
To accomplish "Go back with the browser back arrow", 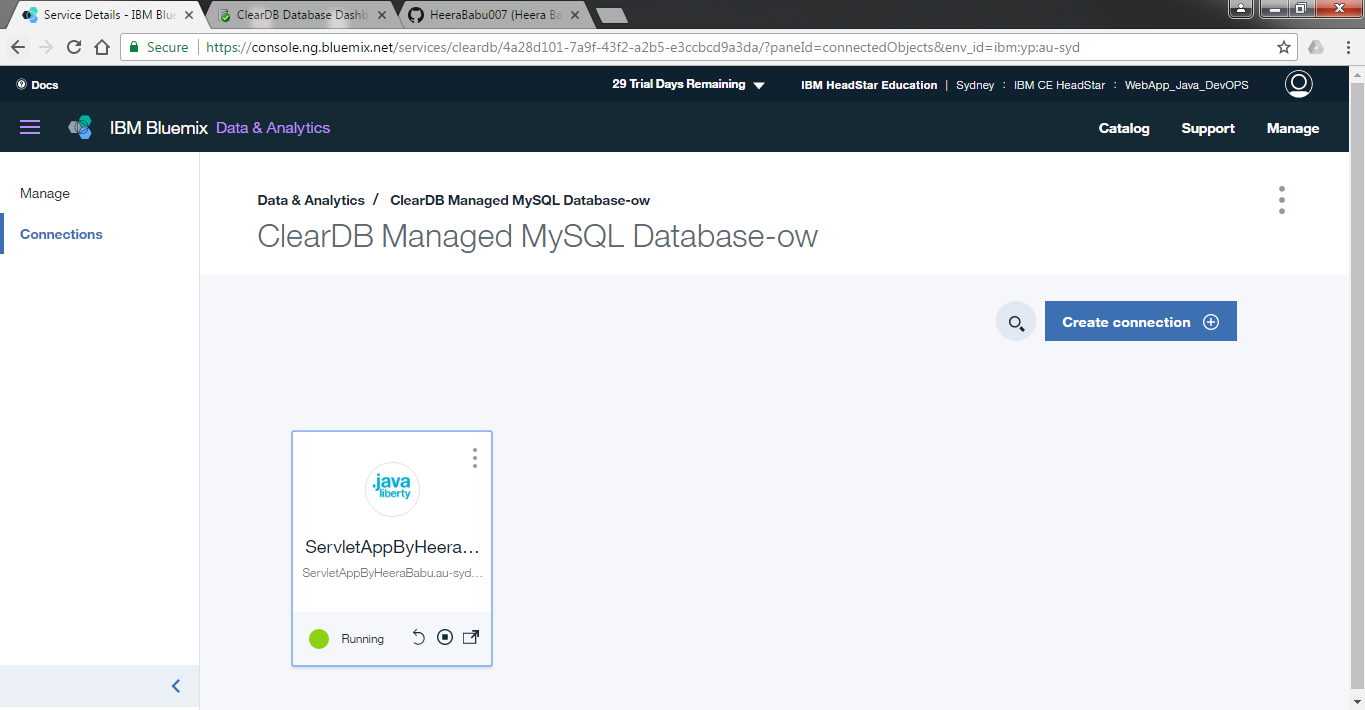I will click(x=18, y=47).
